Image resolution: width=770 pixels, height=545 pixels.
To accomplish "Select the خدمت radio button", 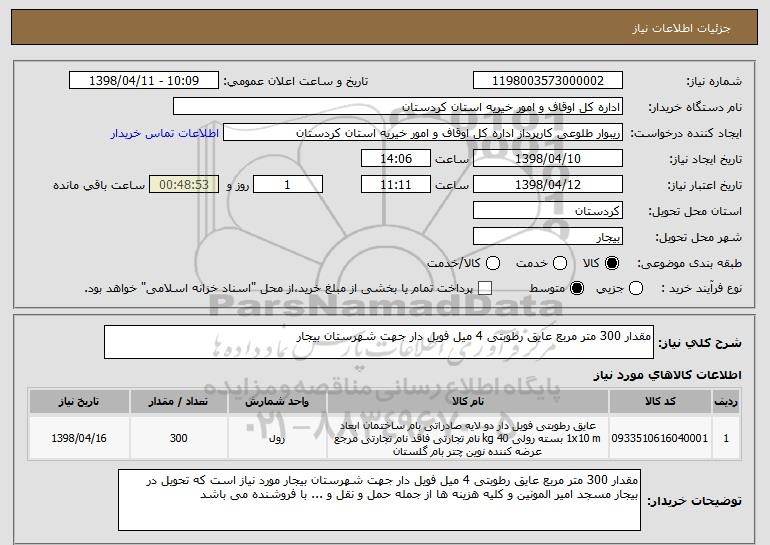I will (560, 263).
